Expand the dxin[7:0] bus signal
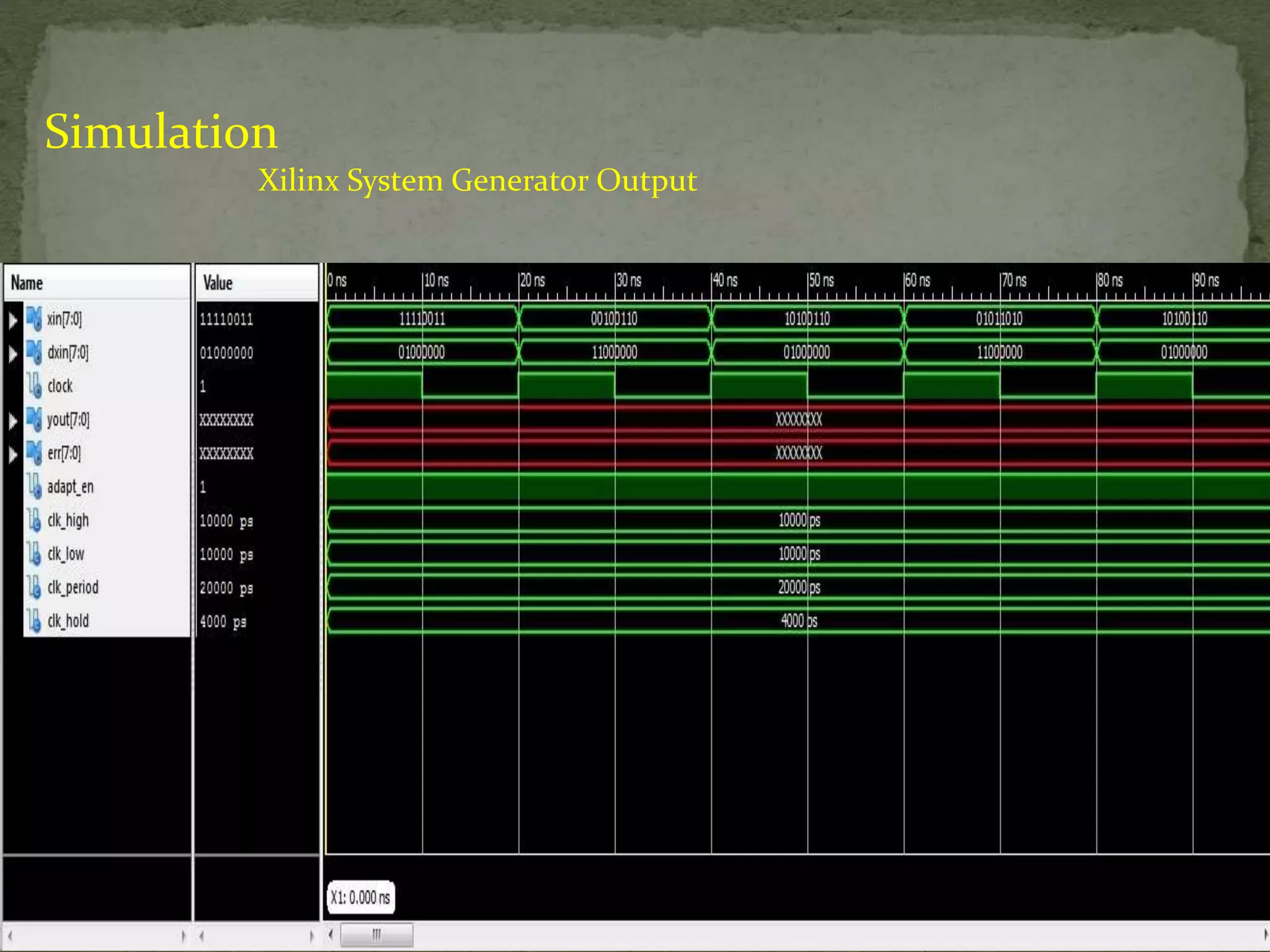 coord(12,353)
